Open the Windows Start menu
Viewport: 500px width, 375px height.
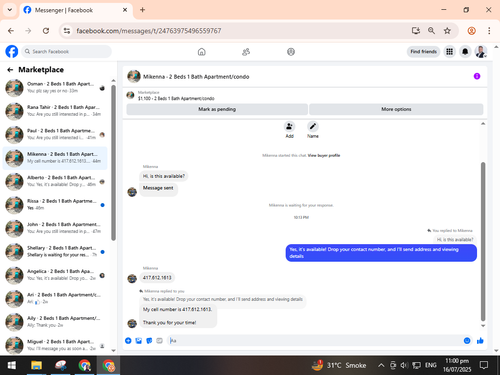[12, 365]
